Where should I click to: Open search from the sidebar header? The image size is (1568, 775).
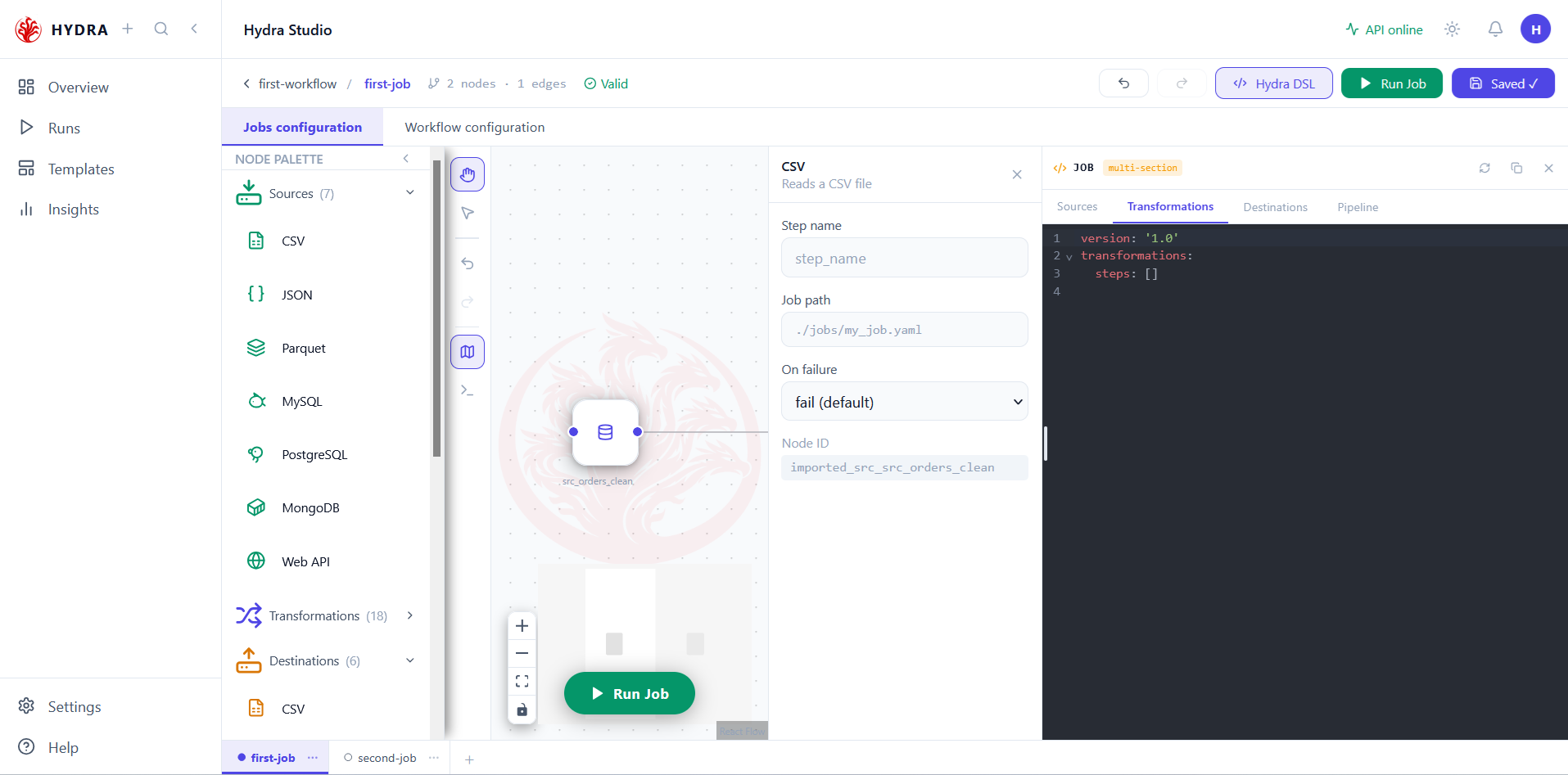tap(161, 29)
